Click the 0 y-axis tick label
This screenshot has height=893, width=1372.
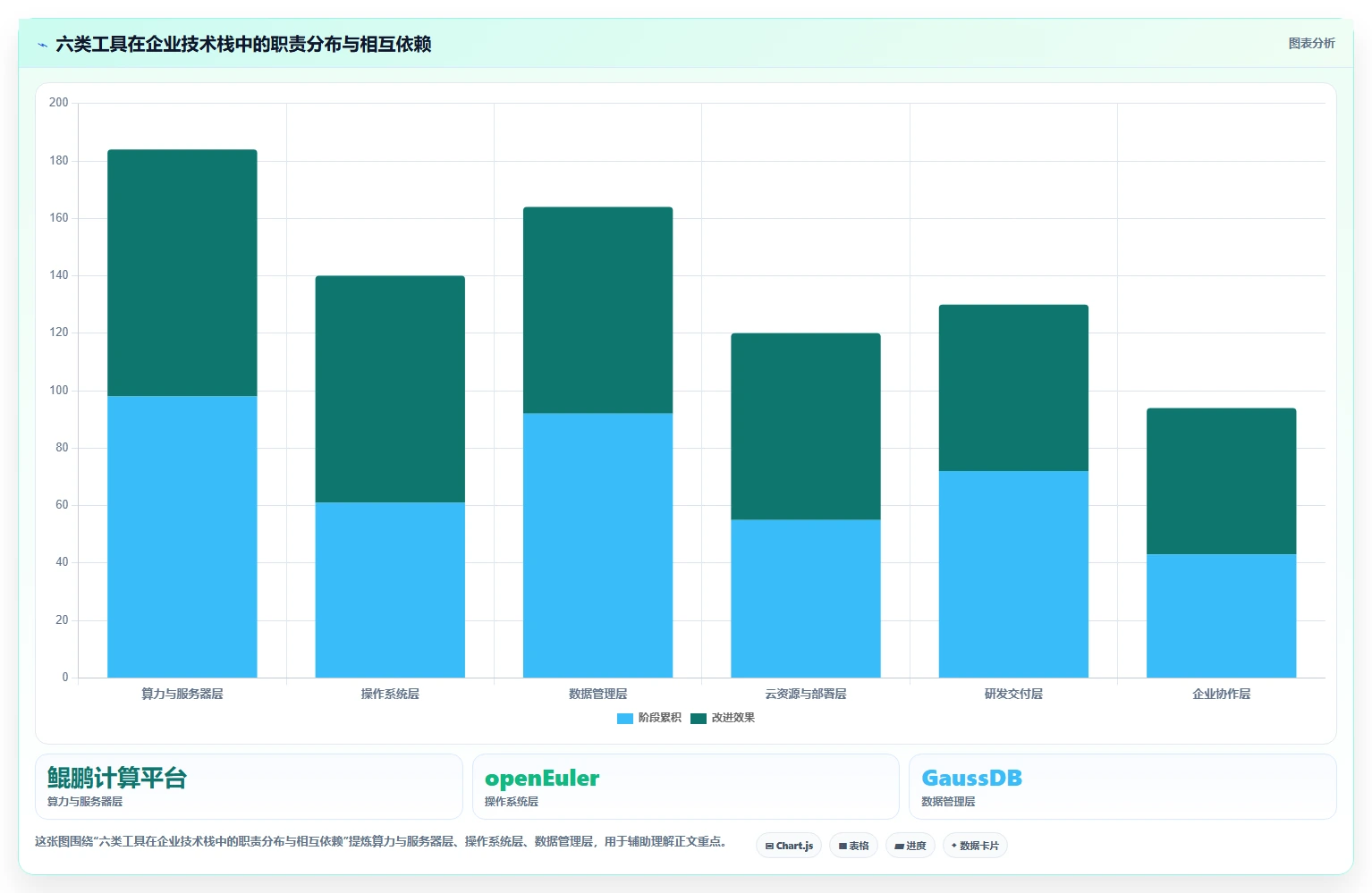coord(64,678)
